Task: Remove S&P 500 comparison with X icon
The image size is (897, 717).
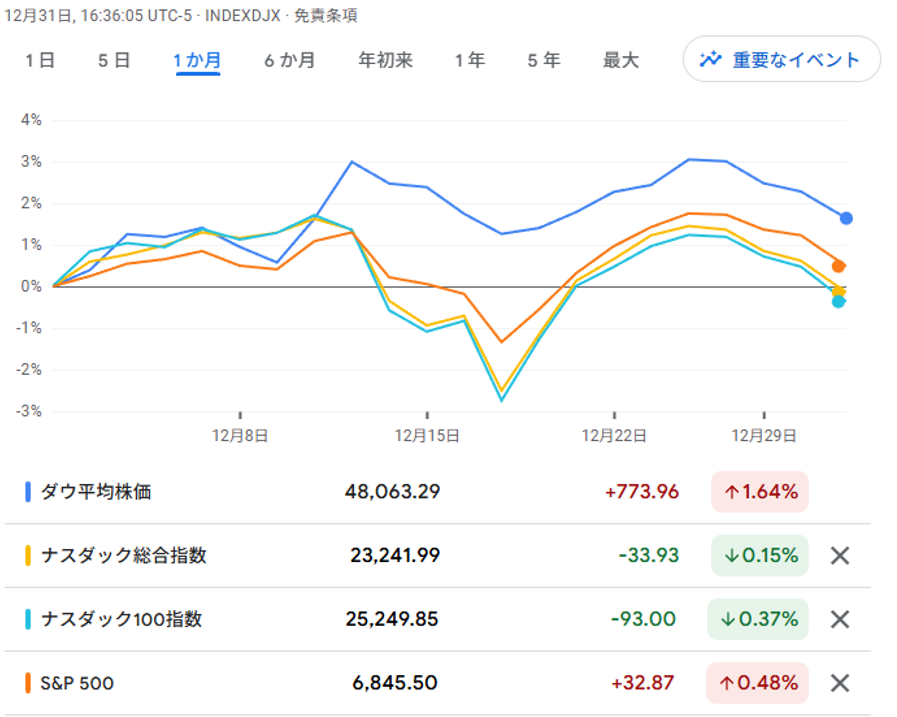Action: click(840, 684)
